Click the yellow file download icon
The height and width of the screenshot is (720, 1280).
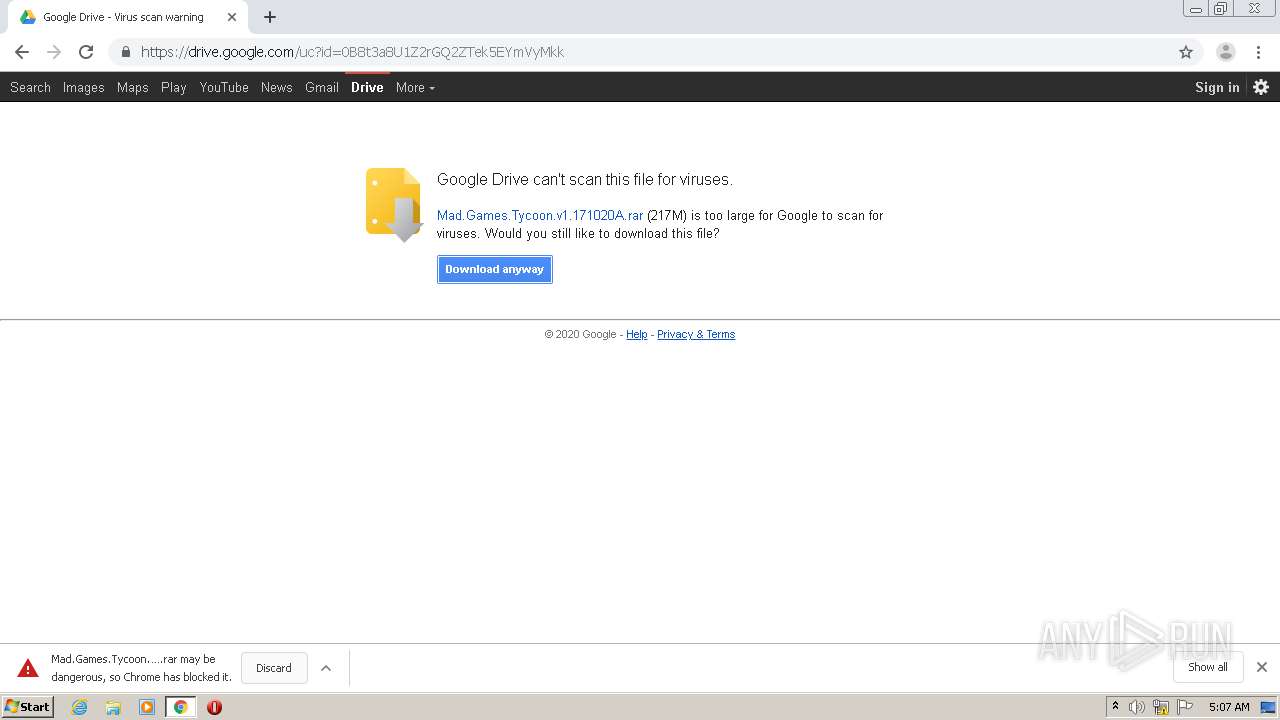[x=394, y=204]
